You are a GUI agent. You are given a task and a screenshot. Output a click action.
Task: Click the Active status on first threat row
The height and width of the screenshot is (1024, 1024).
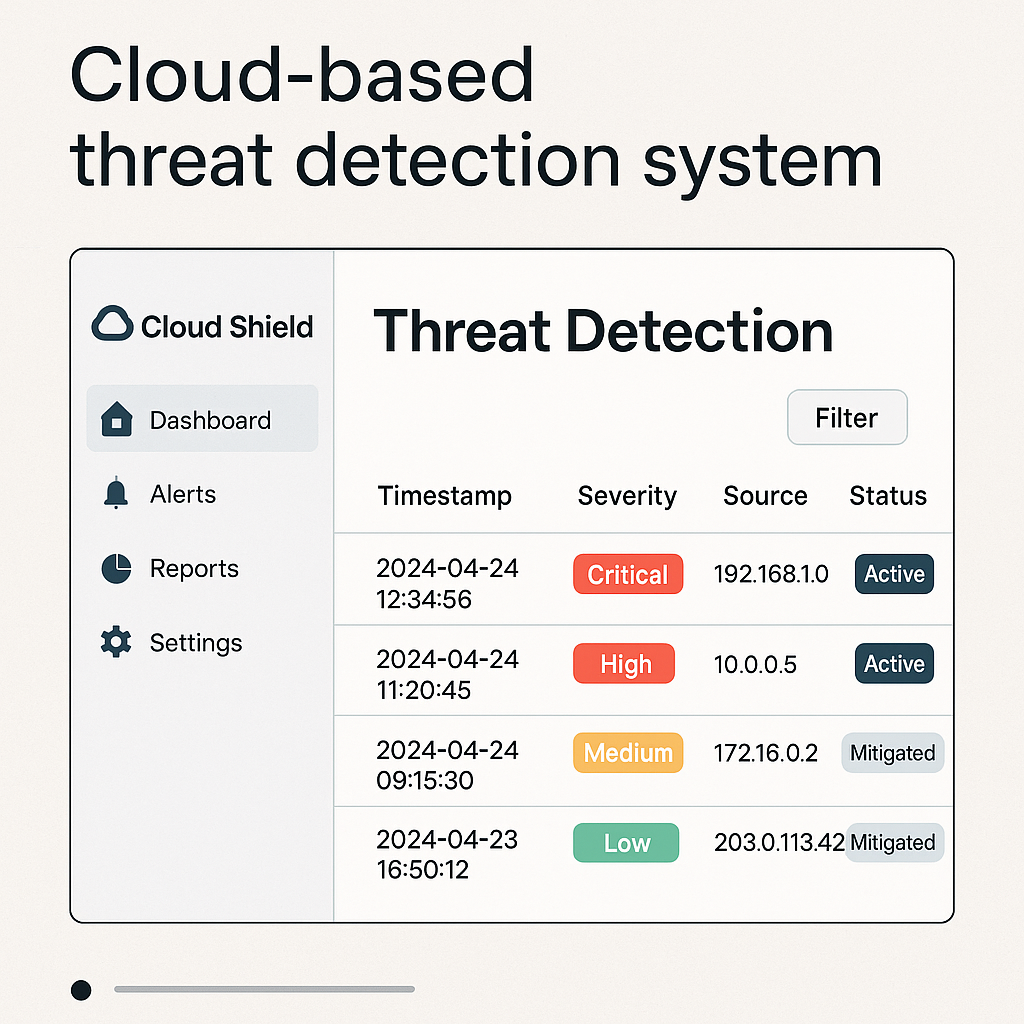[893, 574]
